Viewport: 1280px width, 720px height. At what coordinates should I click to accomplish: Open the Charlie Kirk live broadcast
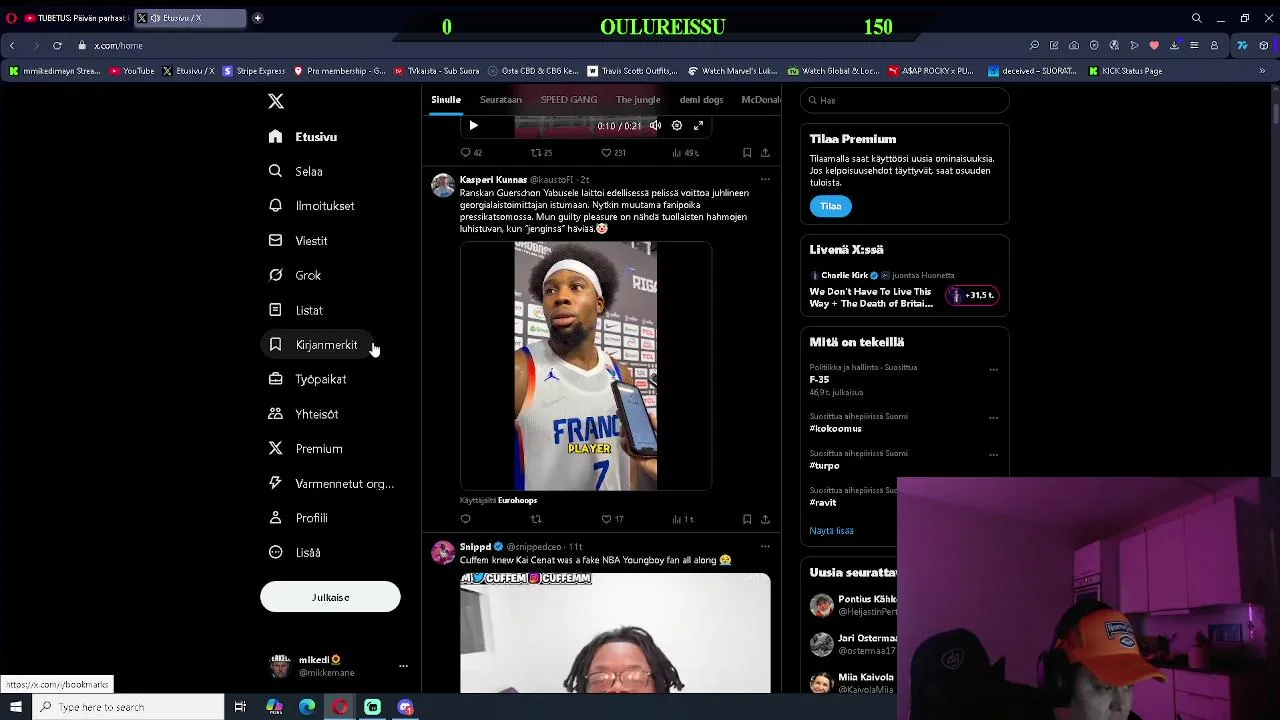click(x=904, y=289)
